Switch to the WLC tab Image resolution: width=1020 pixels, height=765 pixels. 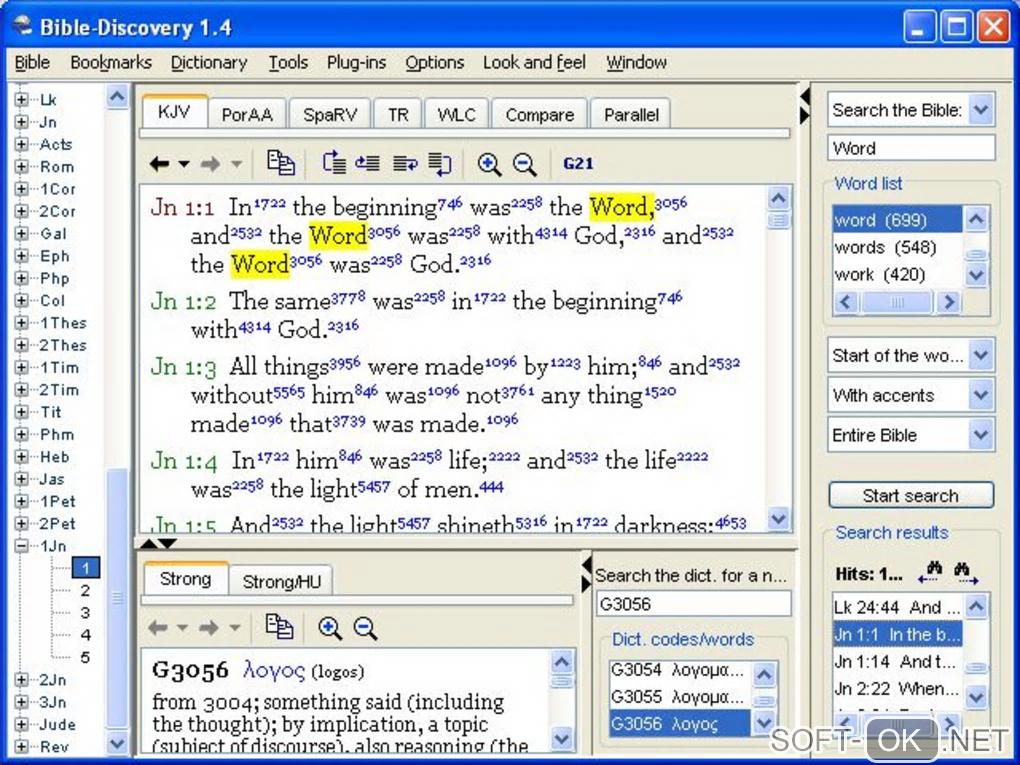[x=456, y=114]
